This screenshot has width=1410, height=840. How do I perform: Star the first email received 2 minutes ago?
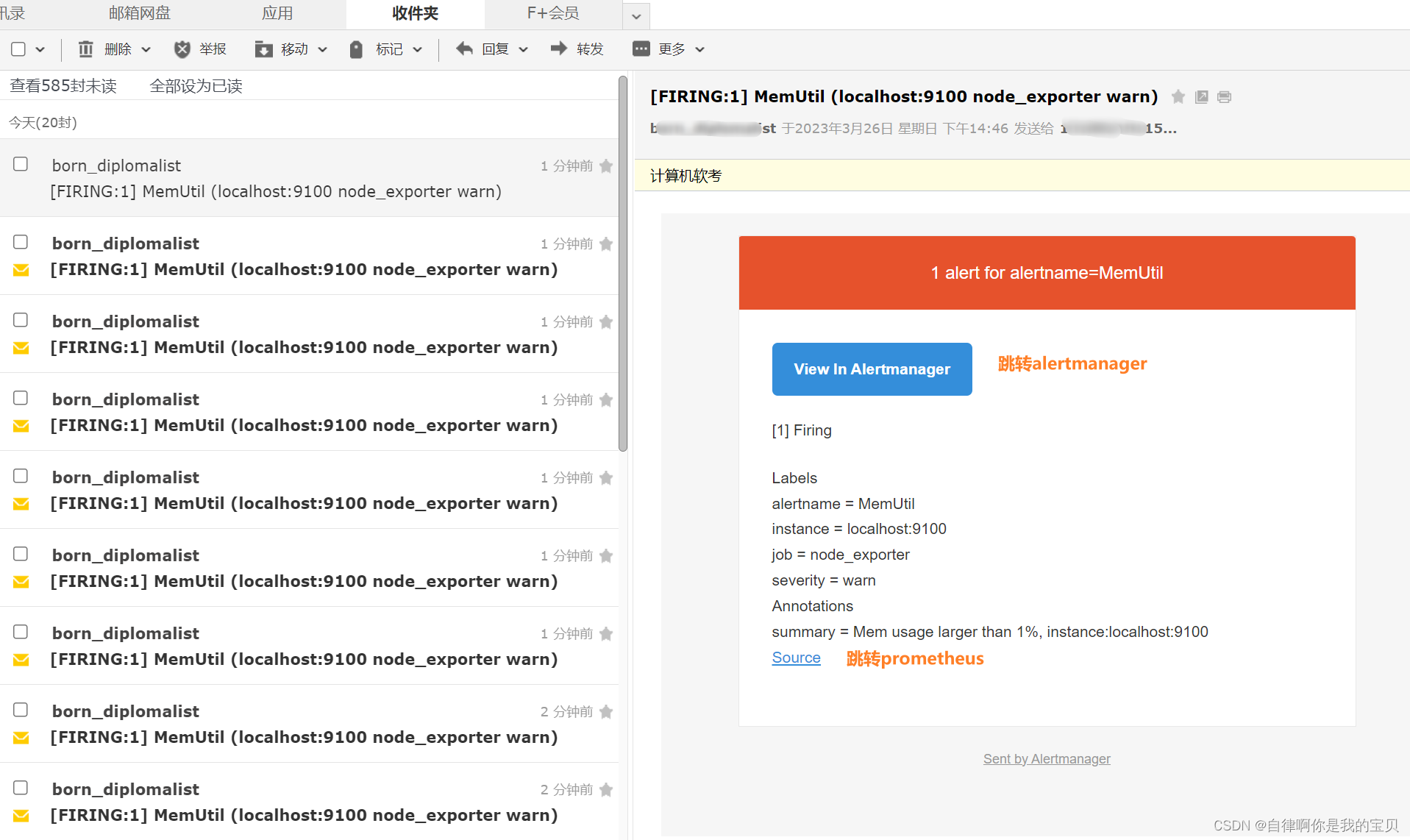coord(606,712)
